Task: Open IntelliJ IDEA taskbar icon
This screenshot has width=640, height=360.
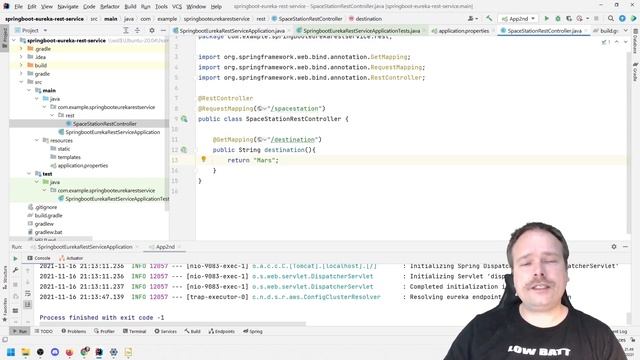Action: [99, 352]
